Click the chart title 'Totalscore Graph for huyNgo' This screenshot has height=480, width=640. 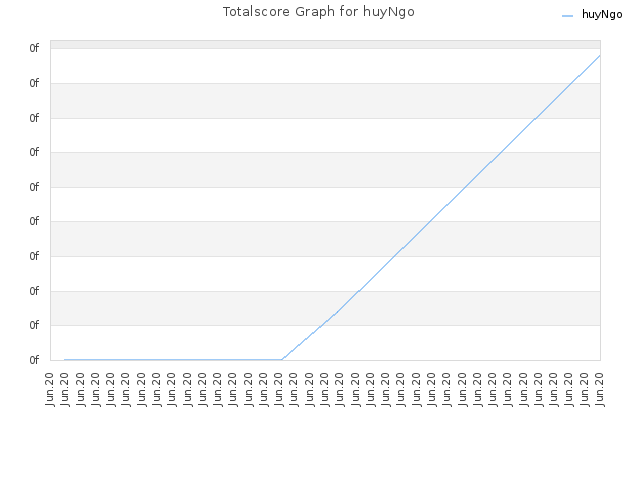tap(318, 12)
